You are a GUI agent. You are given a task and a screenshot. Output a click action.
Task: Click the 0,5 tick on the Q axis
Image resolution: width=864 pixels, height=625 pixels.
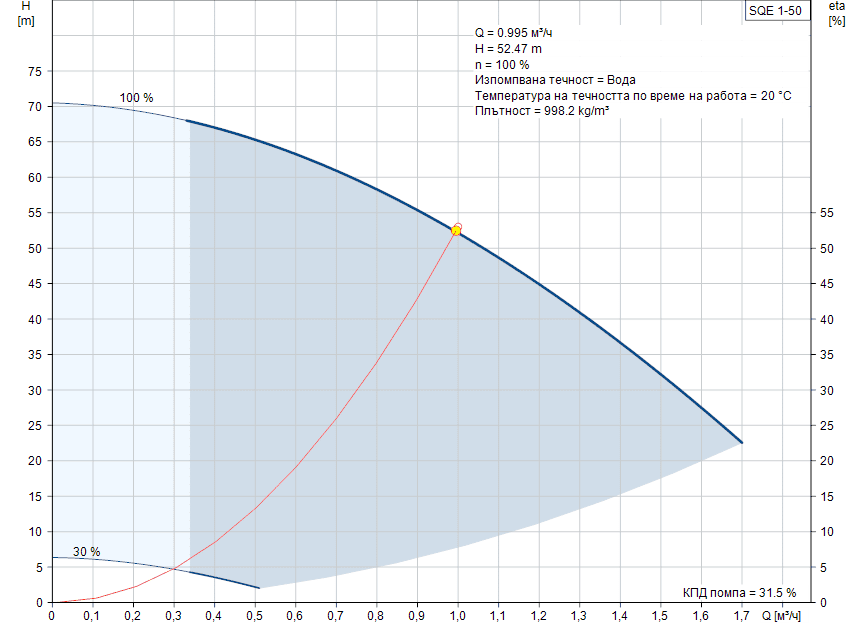(255, 615)
